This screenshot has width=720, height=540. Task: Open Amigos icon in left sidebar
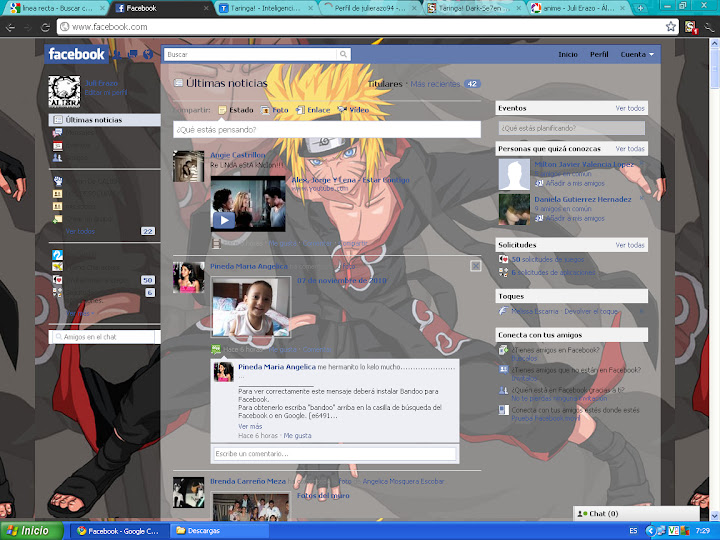57,158
